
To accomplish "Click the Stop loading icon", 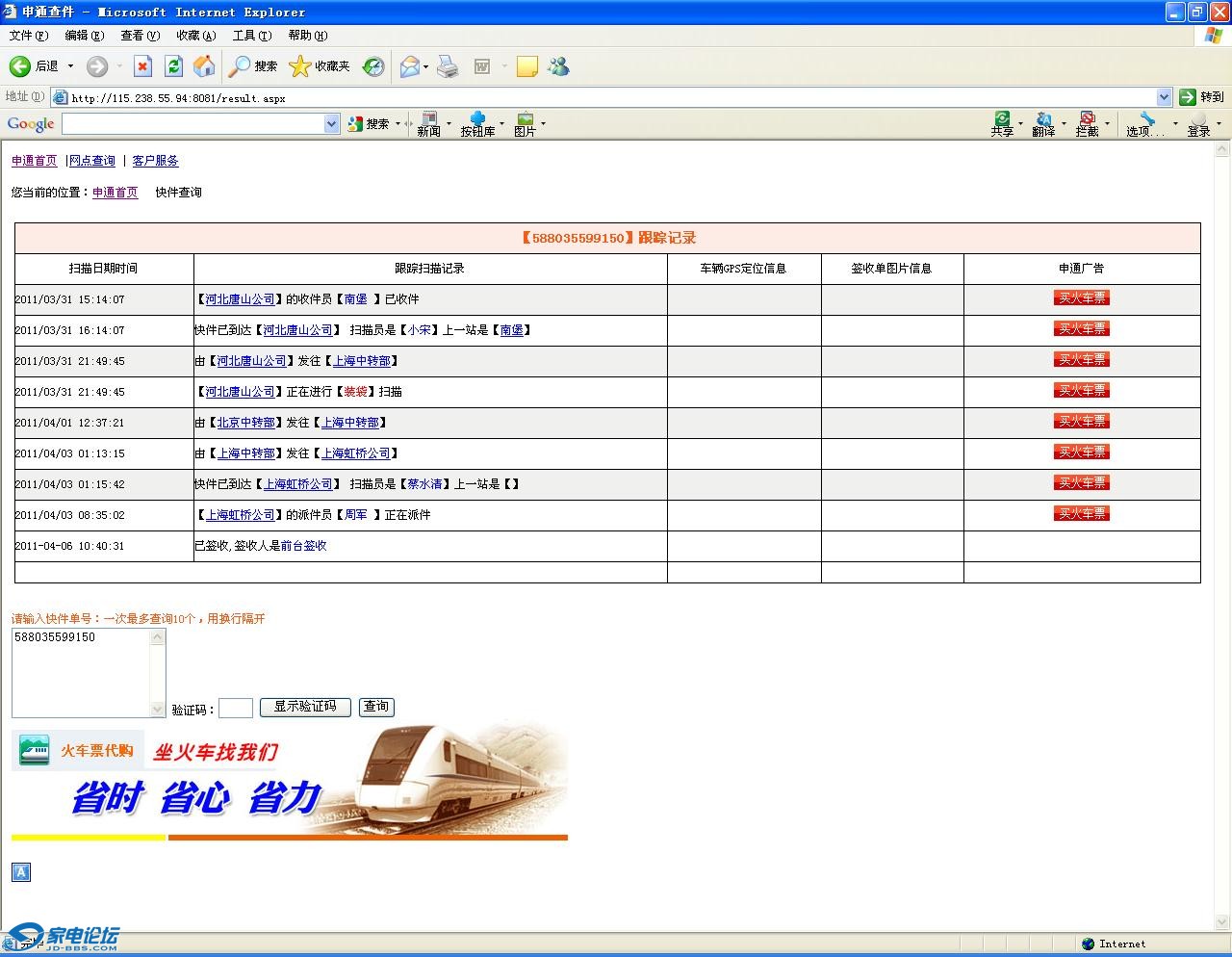I will (142, 66).
